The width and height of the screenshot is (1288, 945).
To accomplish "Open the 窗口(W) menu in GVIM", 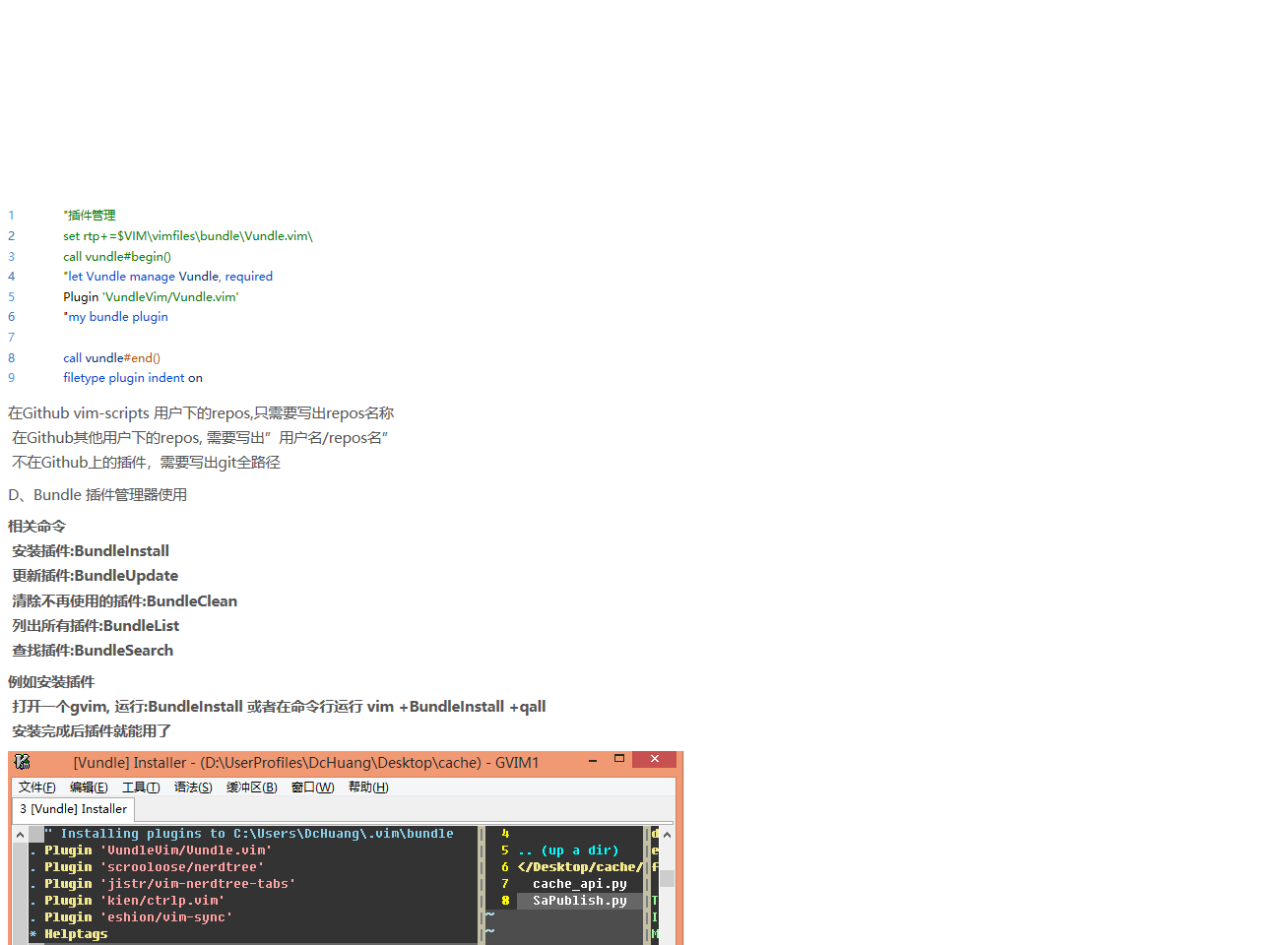I will point(313,787).
